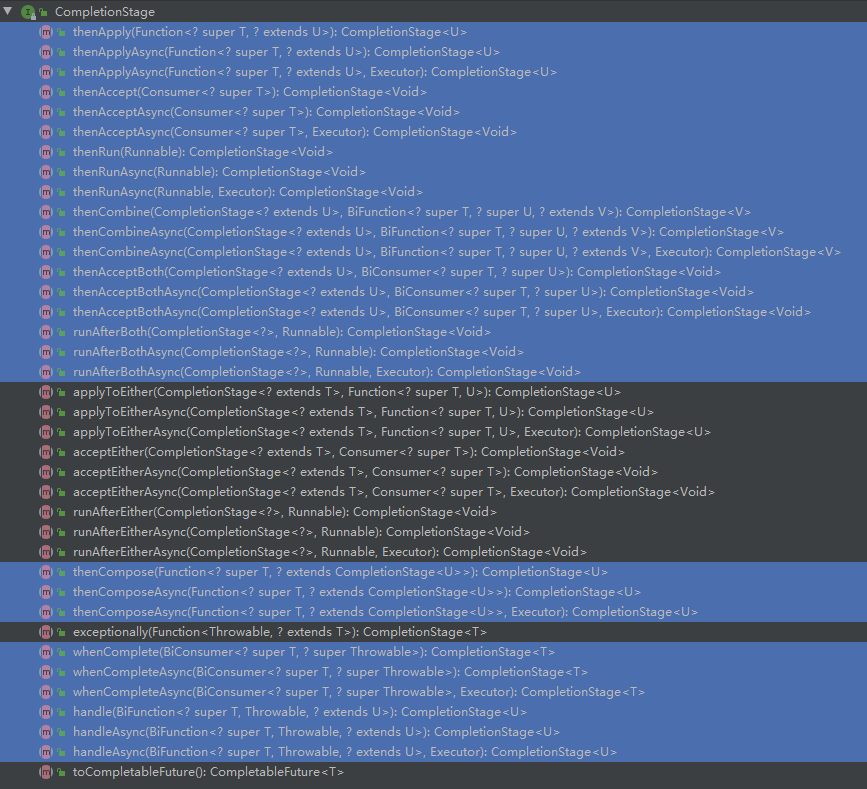This screenshot has height=789, width=867.
Task: Select applyToEitherAsync without Executor
Action: (x=363, y=412)
